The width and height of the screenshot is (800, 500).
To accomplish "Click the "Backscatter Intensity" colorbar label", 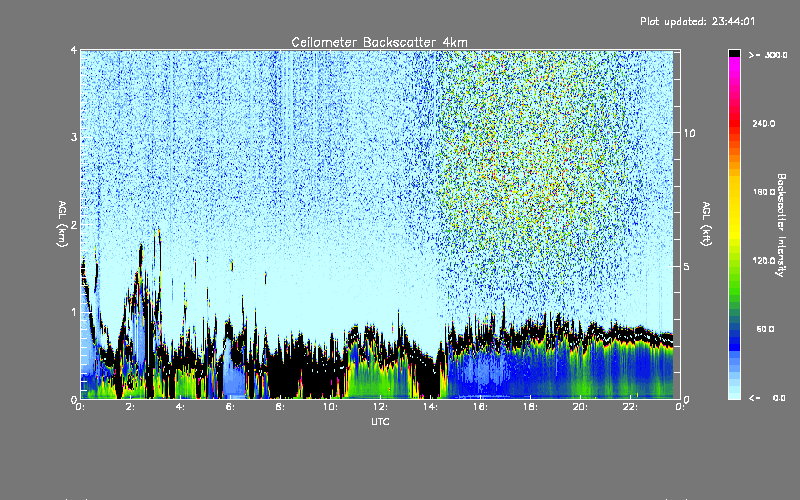I will click(x=781, y=225).
